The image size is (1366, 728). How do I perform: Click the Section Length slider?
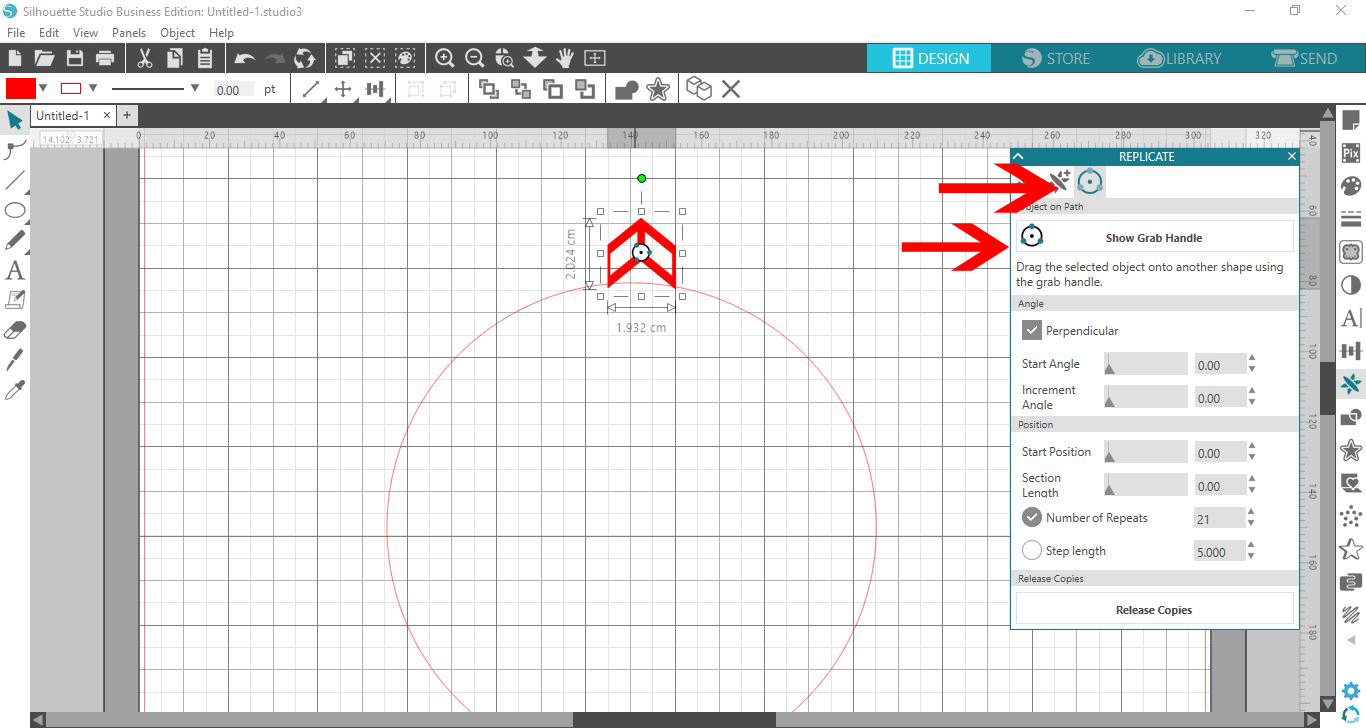pos(1146,485)
